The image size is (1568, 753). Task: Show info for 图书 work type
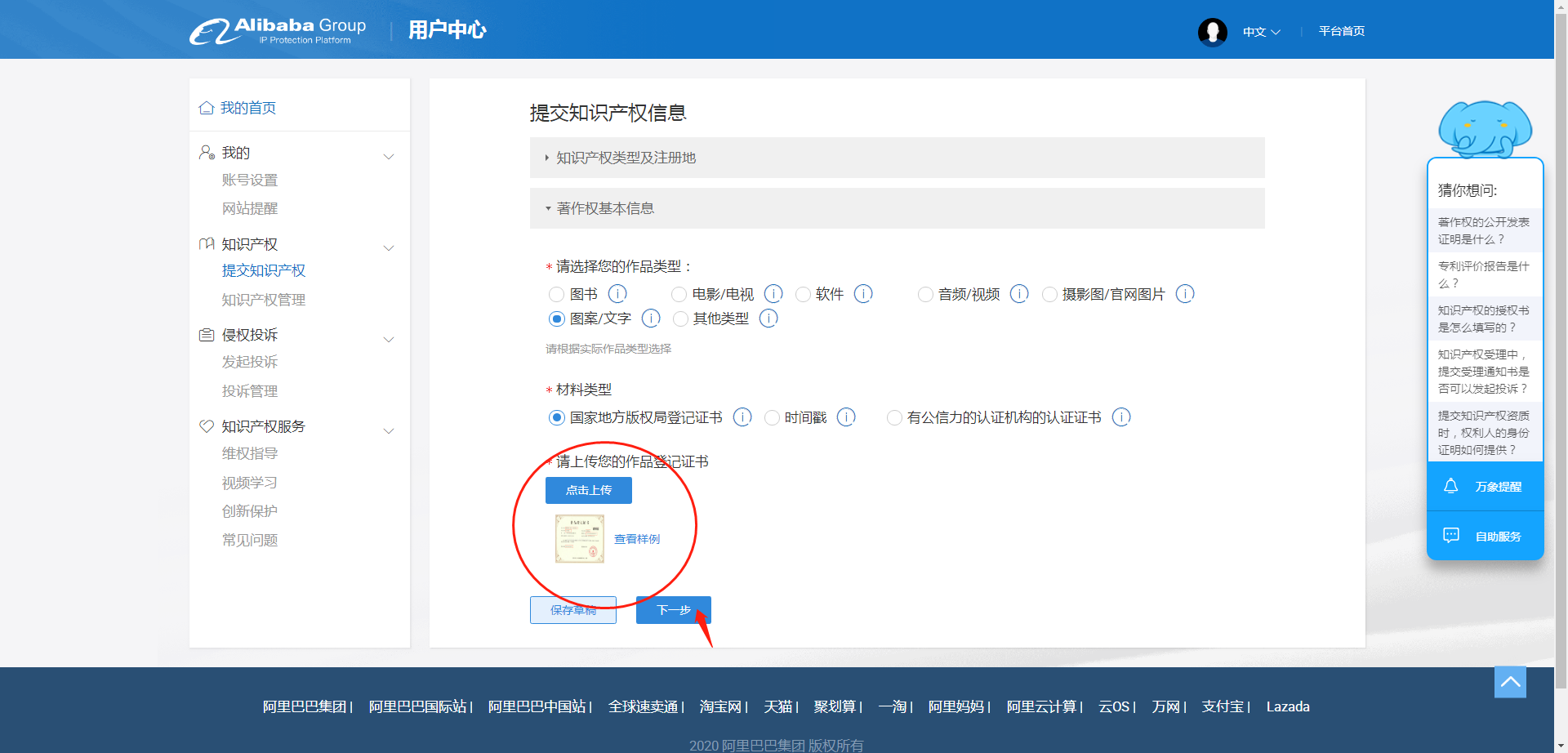(x=618, y=293)
